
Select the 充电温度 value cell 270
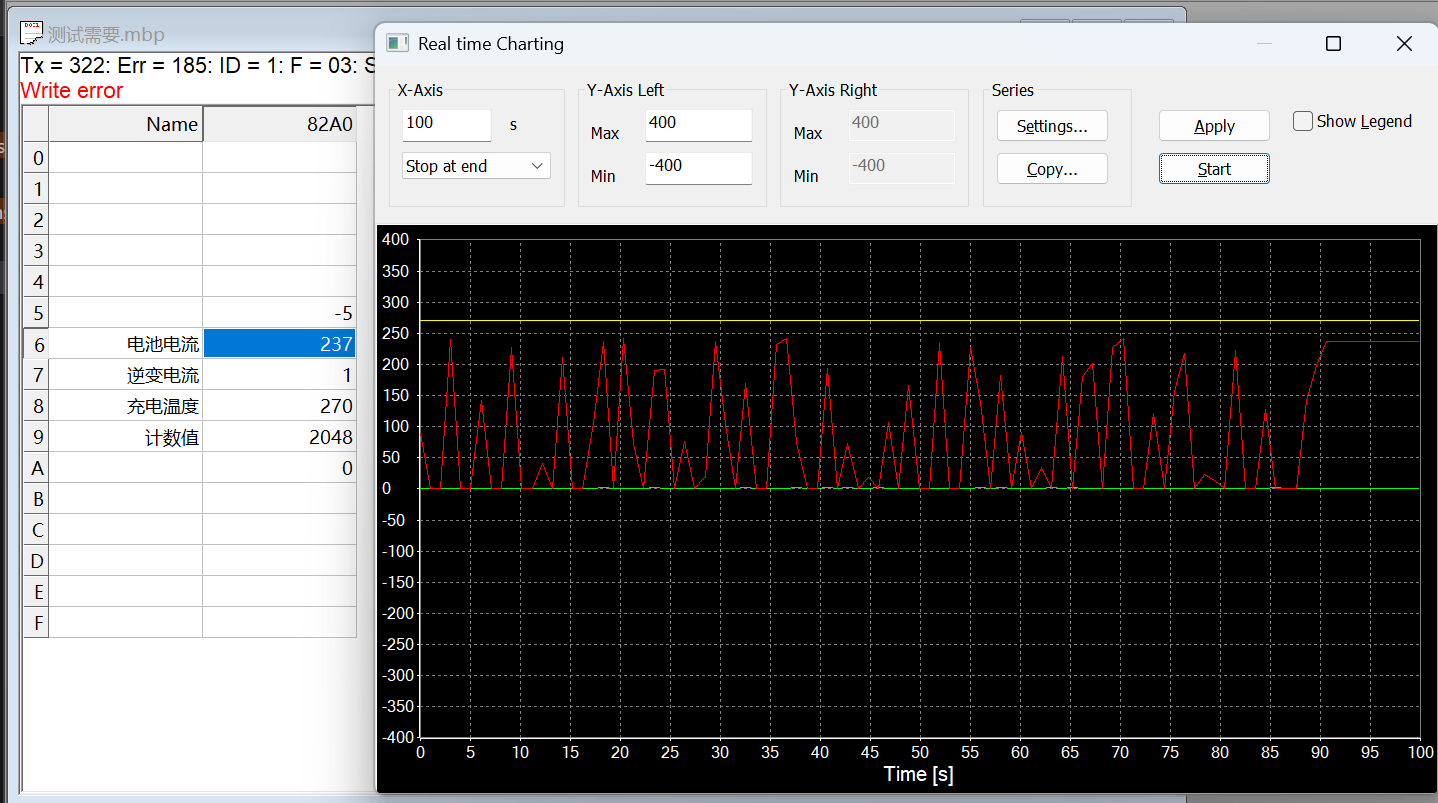point(279,407)
